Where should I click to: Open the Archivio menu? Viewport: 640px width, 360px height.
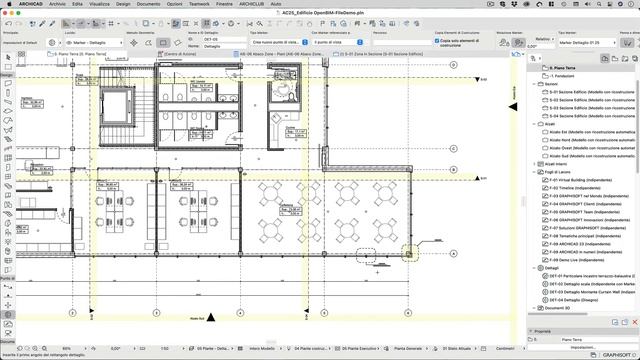(x=57, y=4)
